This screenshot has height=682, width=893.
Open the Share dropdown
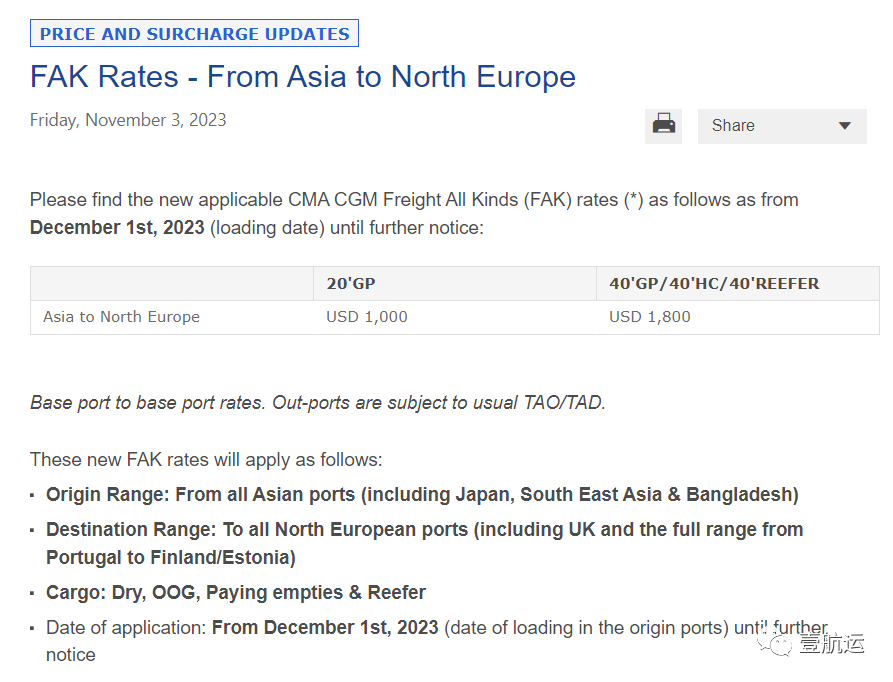click(x=782, y=126)
